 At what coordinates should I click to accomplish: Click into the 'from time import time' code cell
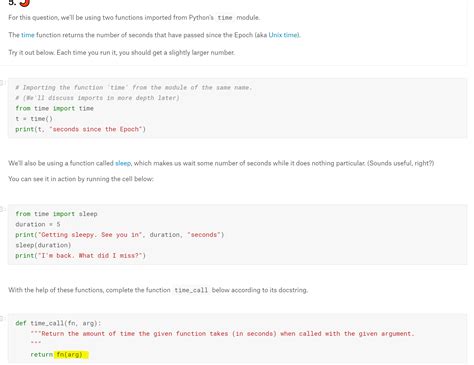(x=237, y=108)
